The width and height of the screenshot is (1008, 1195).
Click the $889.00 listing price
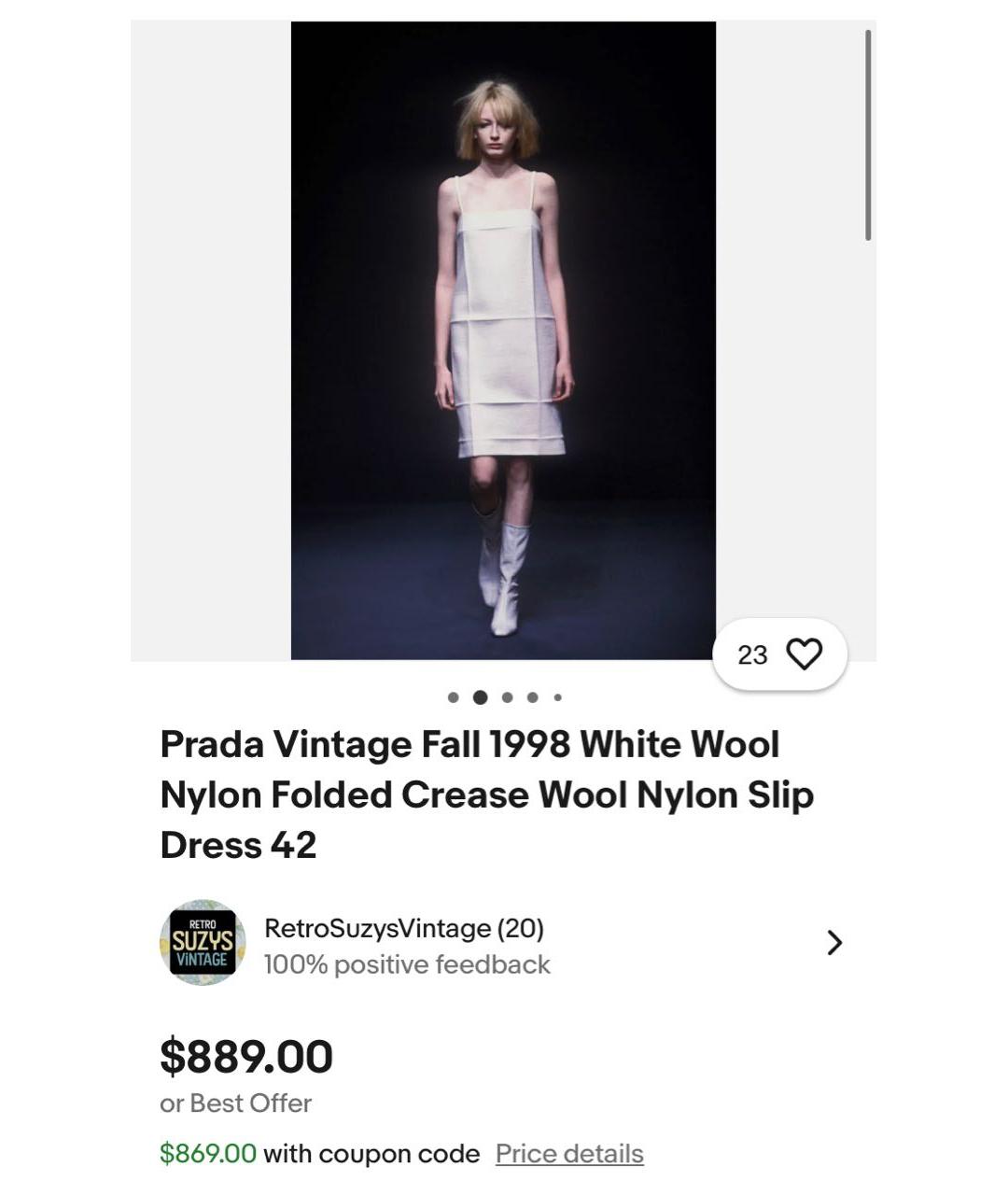pos(246,1056)
